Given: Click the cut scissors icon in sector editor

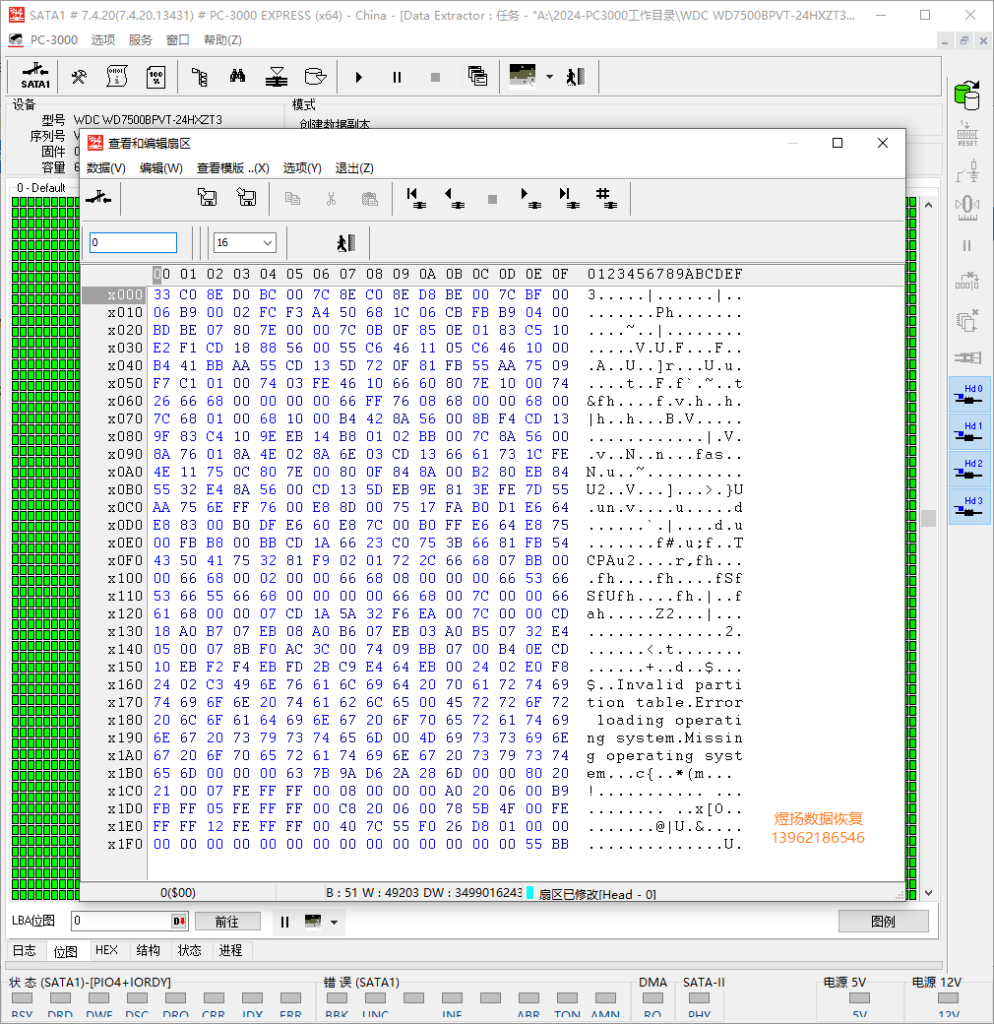Looking at the screenshot, I should click(331, 199).
